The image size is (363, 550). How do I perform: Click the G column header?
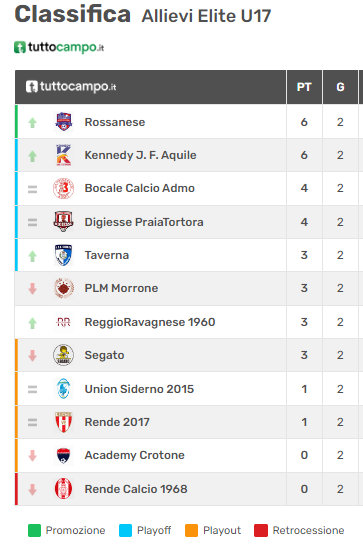[340, 87]
